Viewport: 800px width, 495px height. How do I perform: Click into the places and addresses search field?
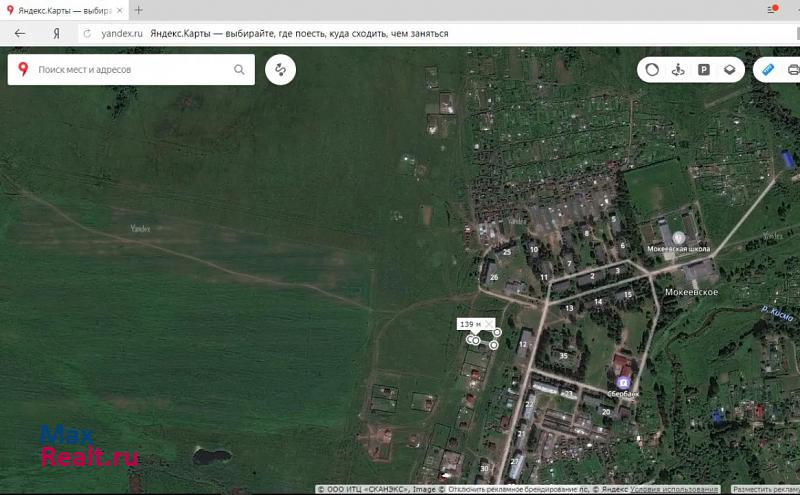[x=130, y=70]
